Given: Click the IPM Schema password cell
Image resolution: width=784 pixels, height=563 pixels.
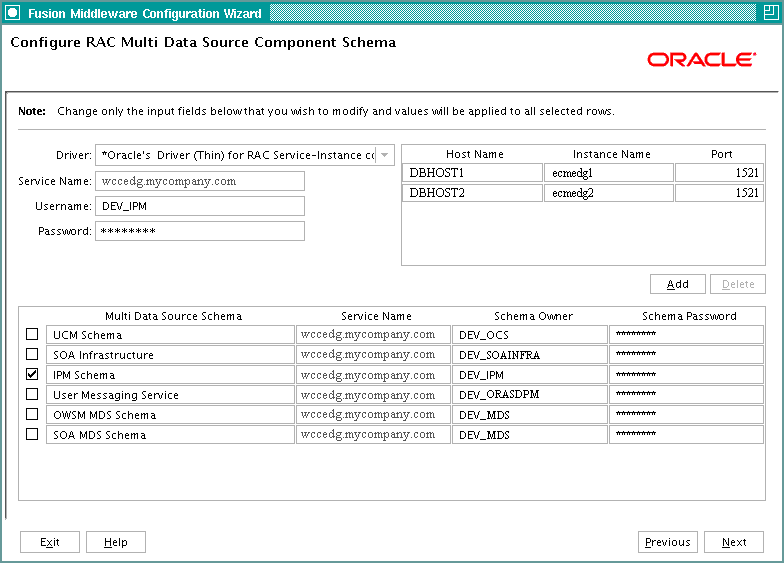Looking at the screenshot, I should coord(686,374).
